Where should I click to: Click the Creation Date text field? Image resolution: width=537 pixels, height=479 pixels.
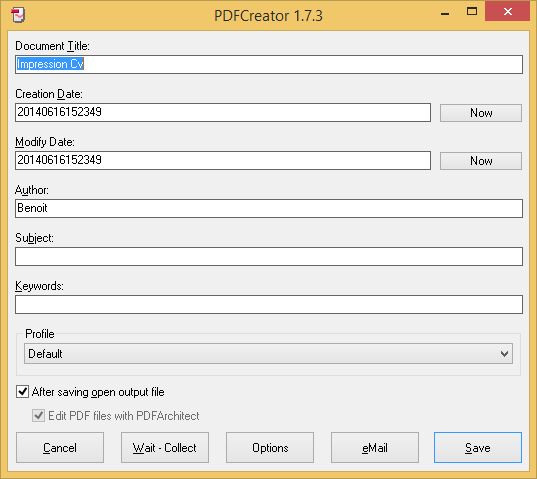[x=223, y=112]
